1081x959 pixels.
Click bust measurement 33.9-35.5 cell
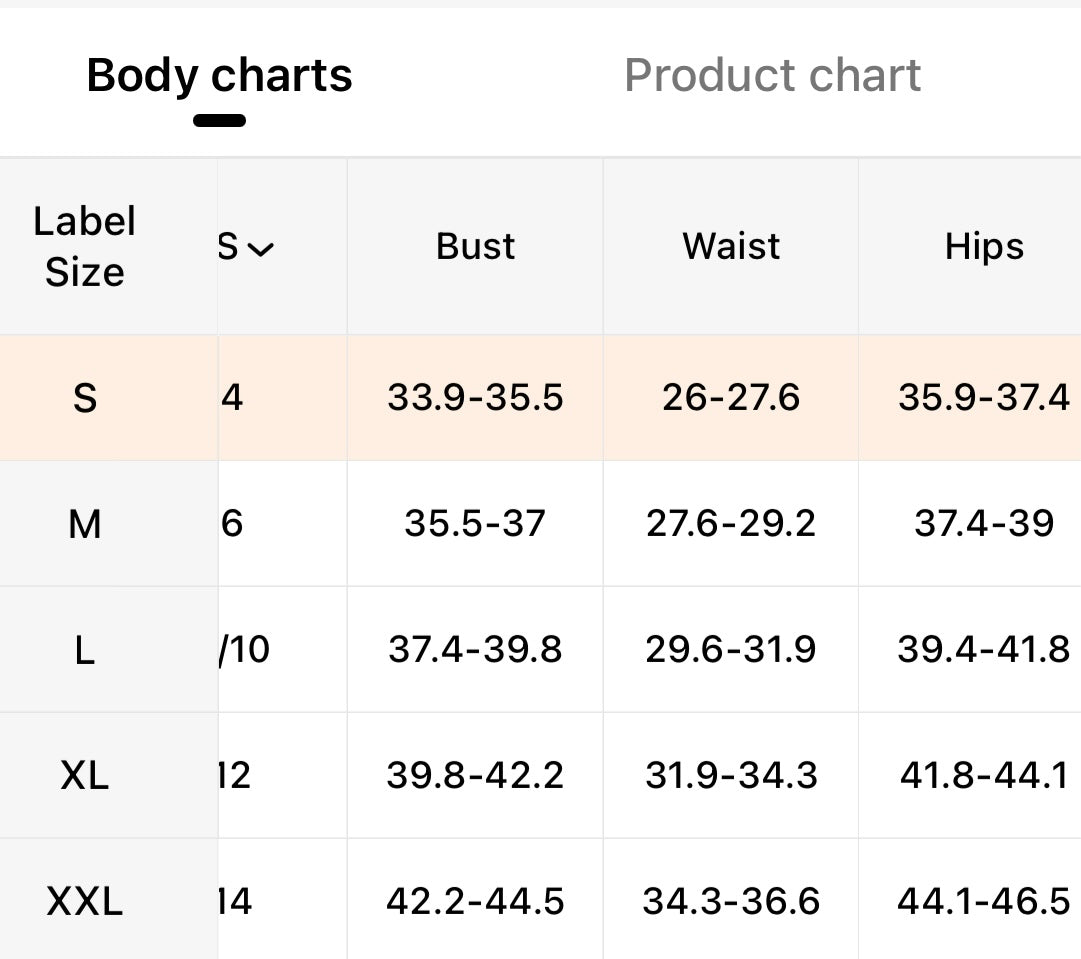tap(475, 399)
